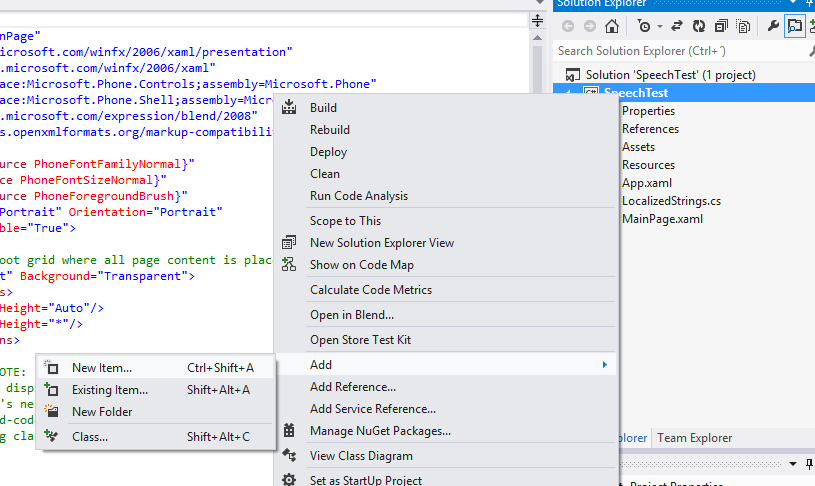Switch to the Team Explorer tab
This screenshot has height=486, width=815.
coord(694,438)
